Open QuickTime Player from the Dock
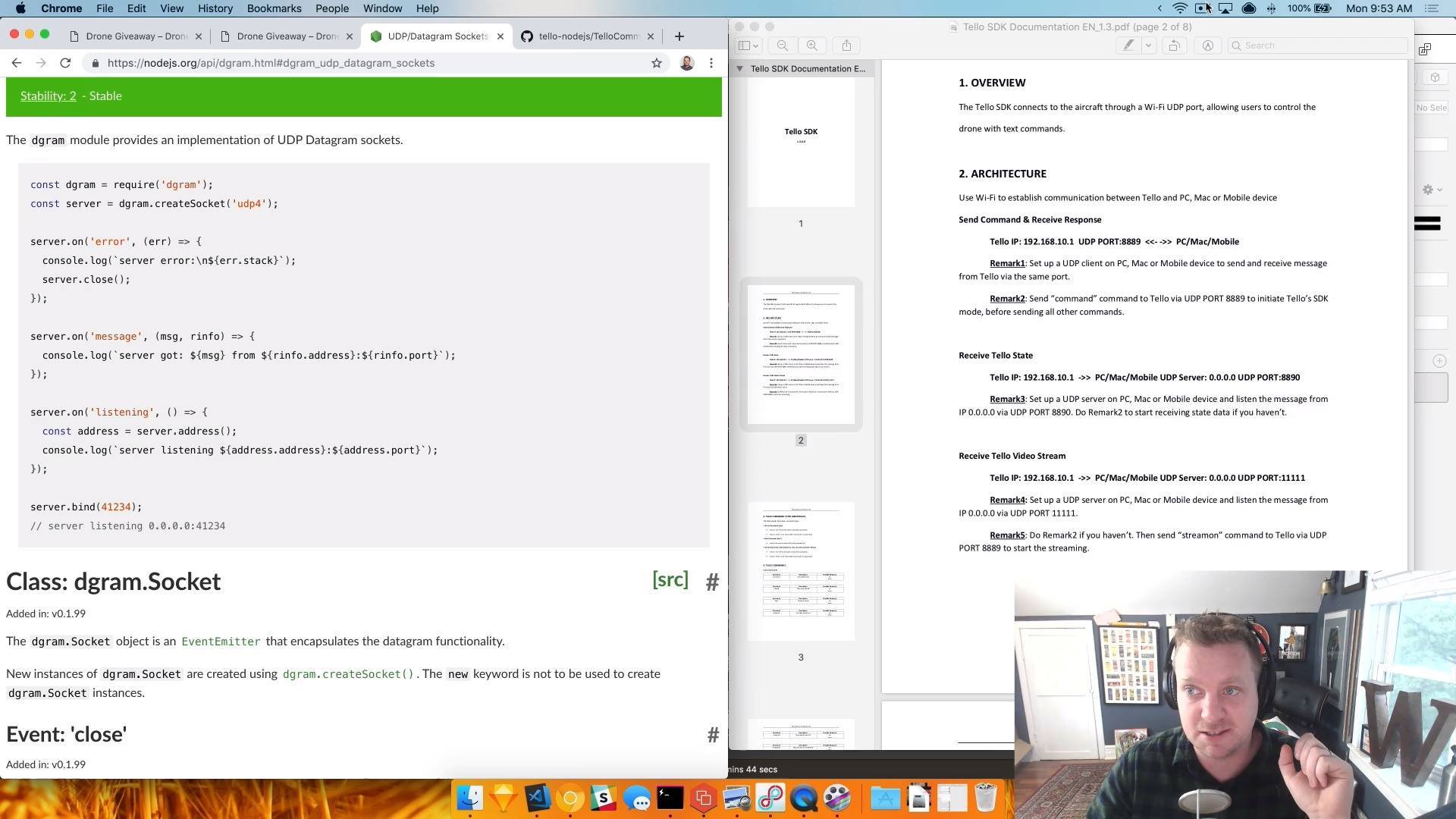 [804, 798]
